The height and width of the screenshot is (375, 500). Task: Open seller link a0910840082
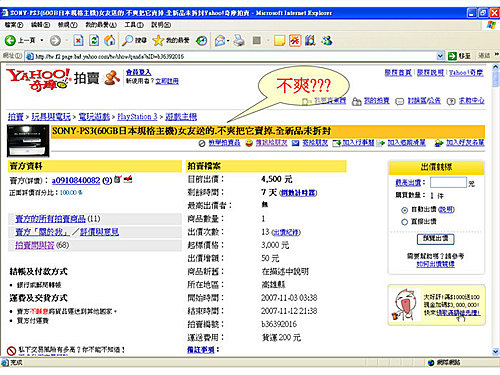coord(76,181)
